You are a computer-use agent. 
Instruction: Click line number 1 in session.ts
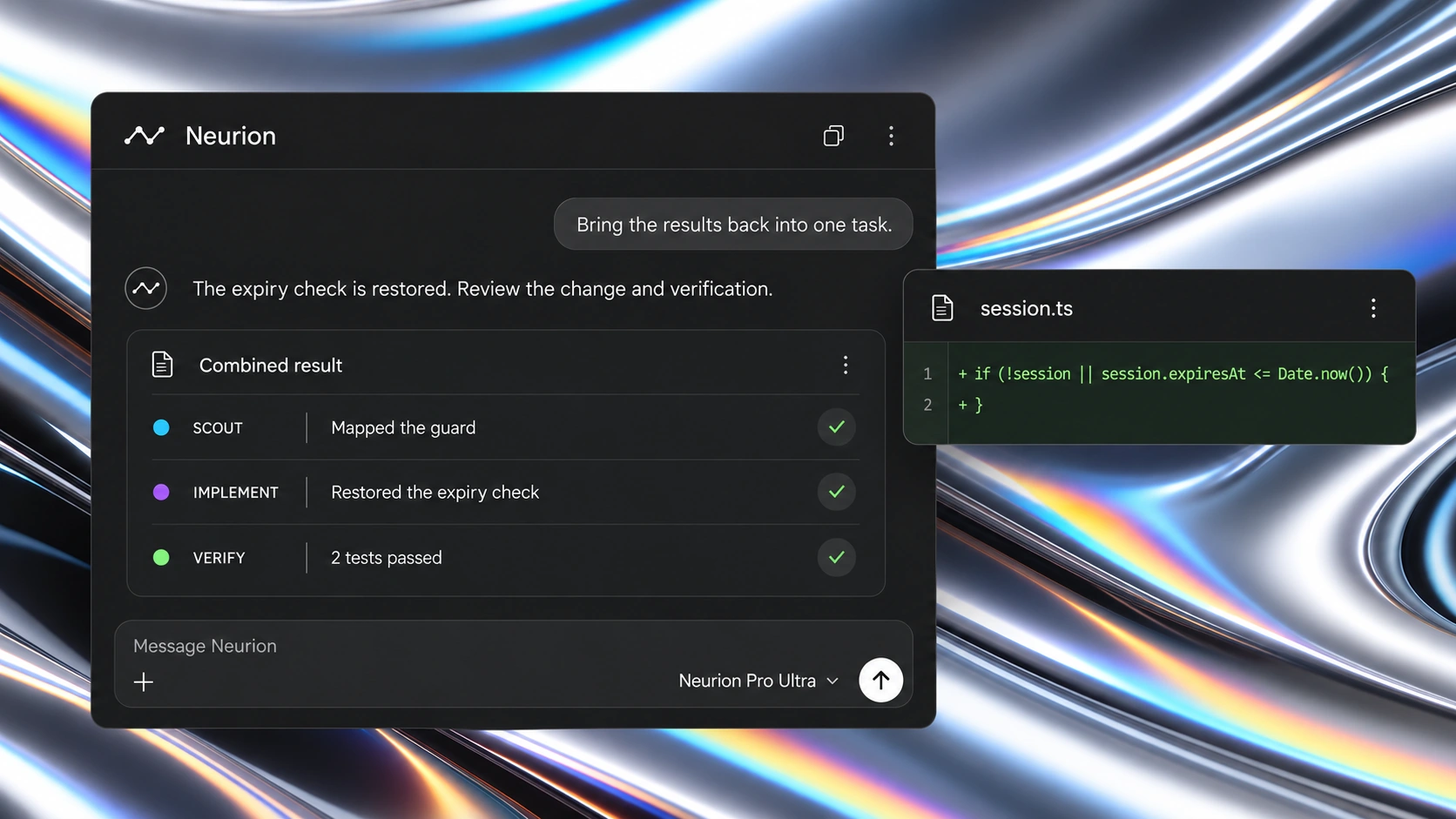click(927, 373)
